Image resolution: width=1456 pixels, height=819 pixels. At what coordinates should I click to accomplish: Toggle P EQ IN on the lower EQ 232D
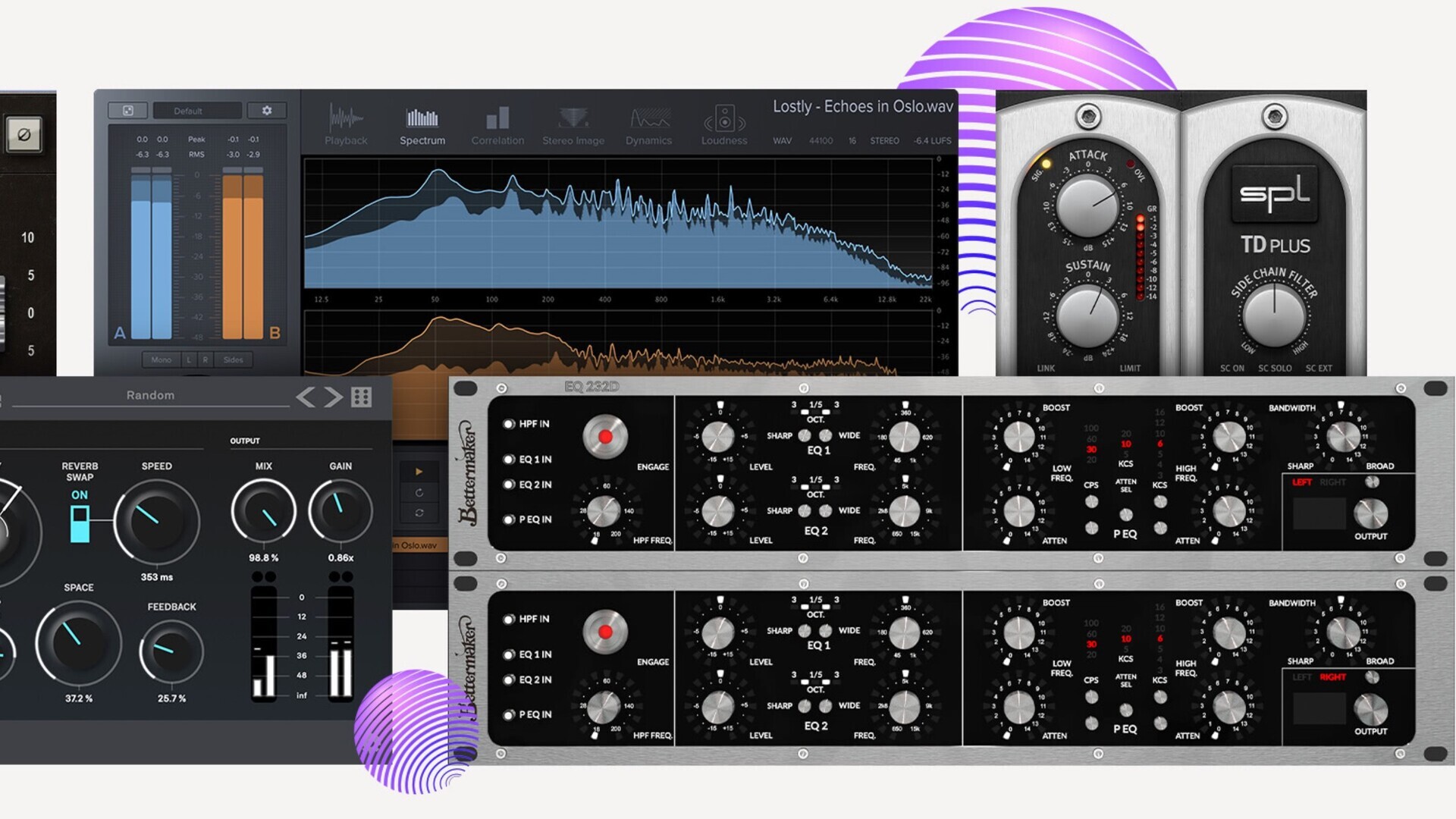(x=509, y=714)
